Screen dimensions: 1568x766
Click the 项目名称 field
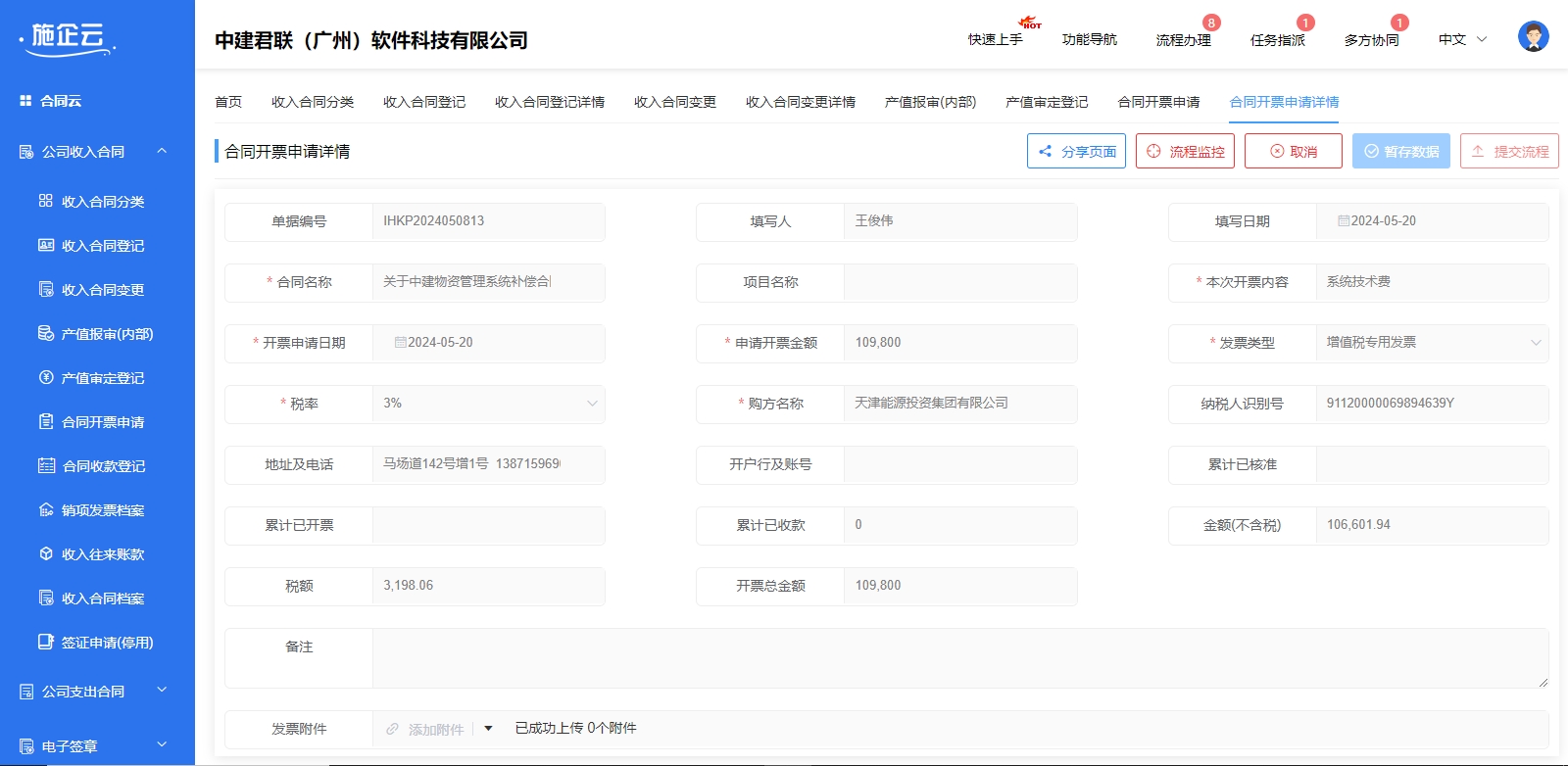tap(960, 282)
